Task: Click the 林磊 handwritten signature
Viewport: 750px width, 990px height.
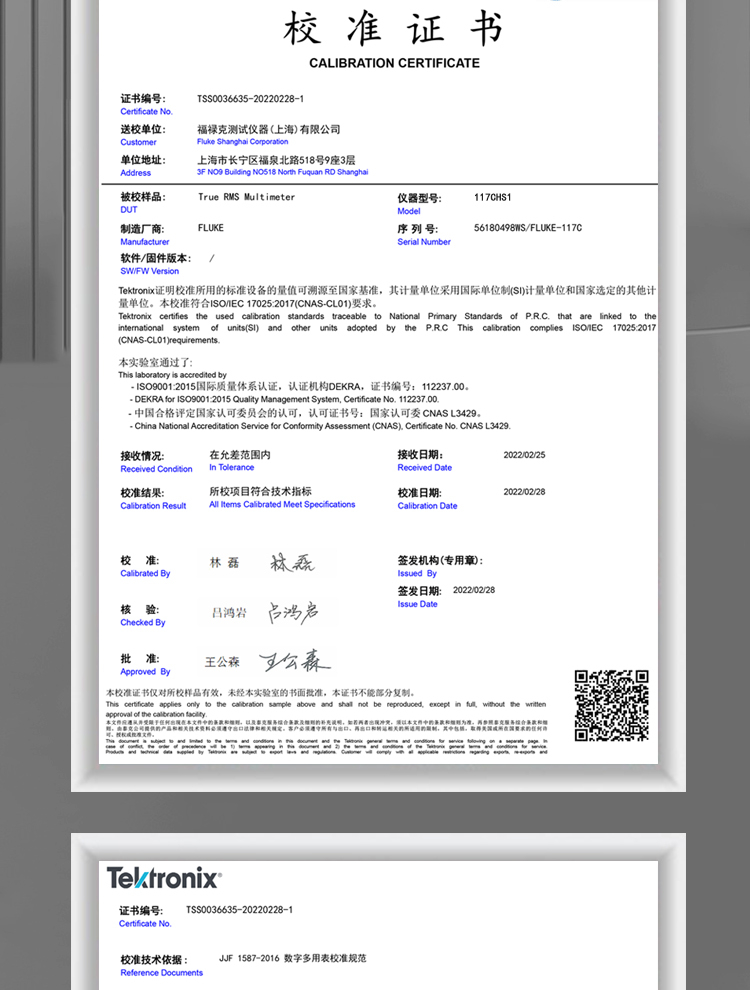Action: pyautogui.click(x=292, y=563)
